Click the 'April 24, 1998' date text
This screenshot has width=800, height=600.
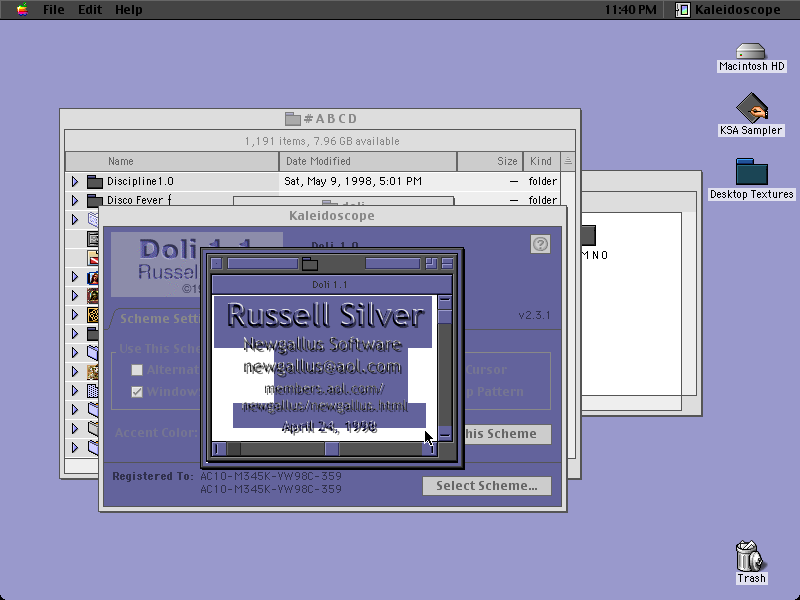[x=330, y=427]
